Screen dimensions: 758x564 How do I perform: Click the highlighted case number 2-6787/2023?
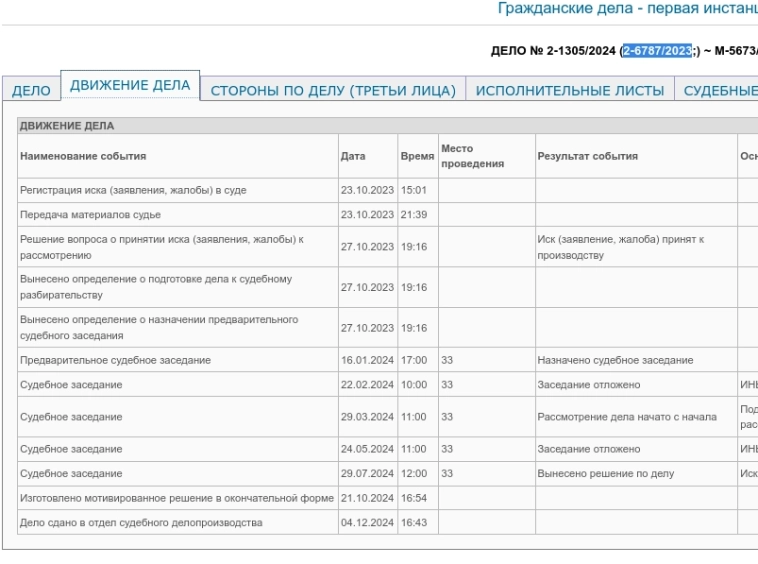click(657, 51)
